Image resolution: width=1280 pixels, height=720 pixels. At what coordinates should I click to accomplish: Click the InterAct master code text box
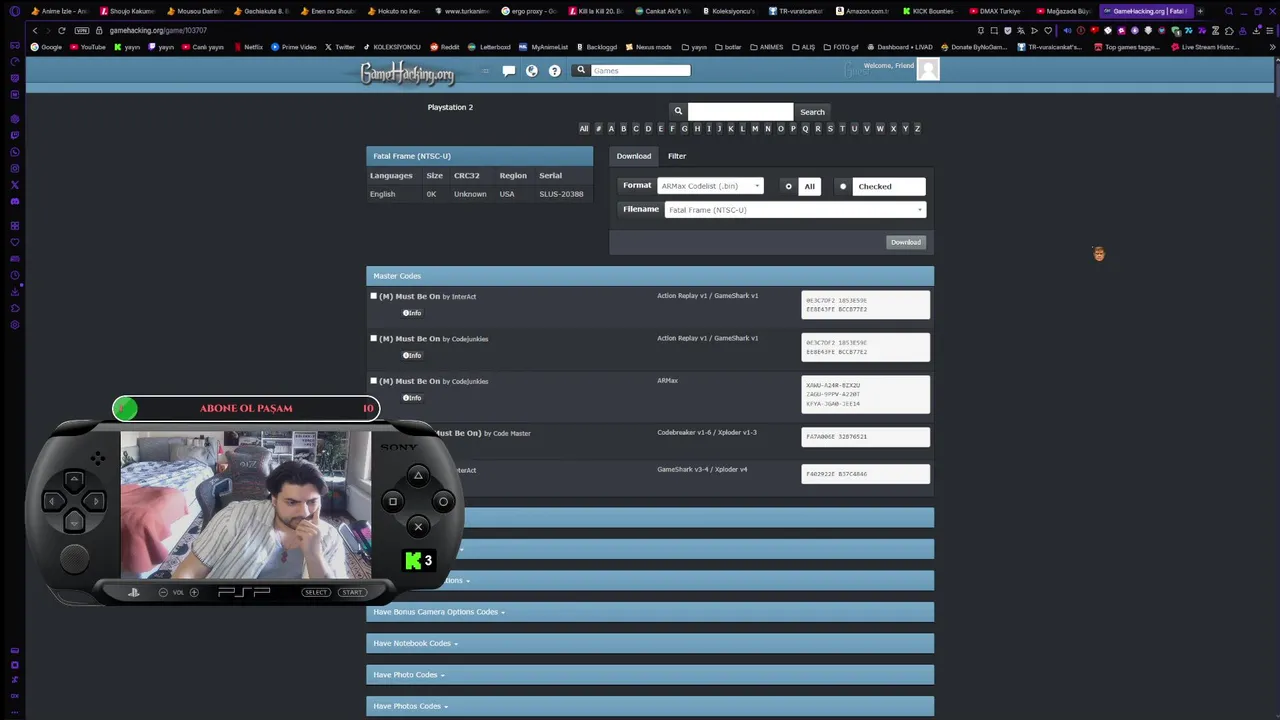[866, 305]
